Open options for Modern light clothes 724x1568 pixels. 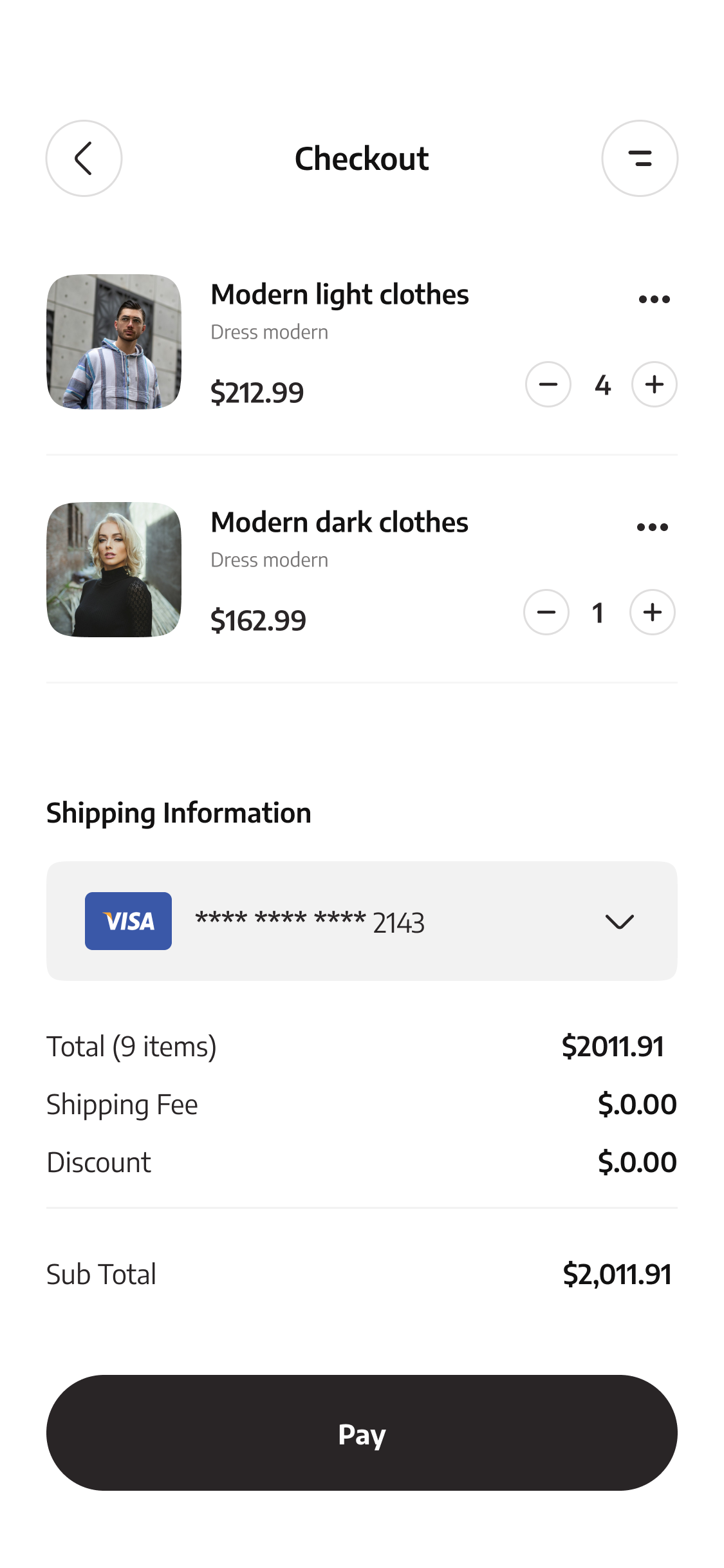point(654,299)
